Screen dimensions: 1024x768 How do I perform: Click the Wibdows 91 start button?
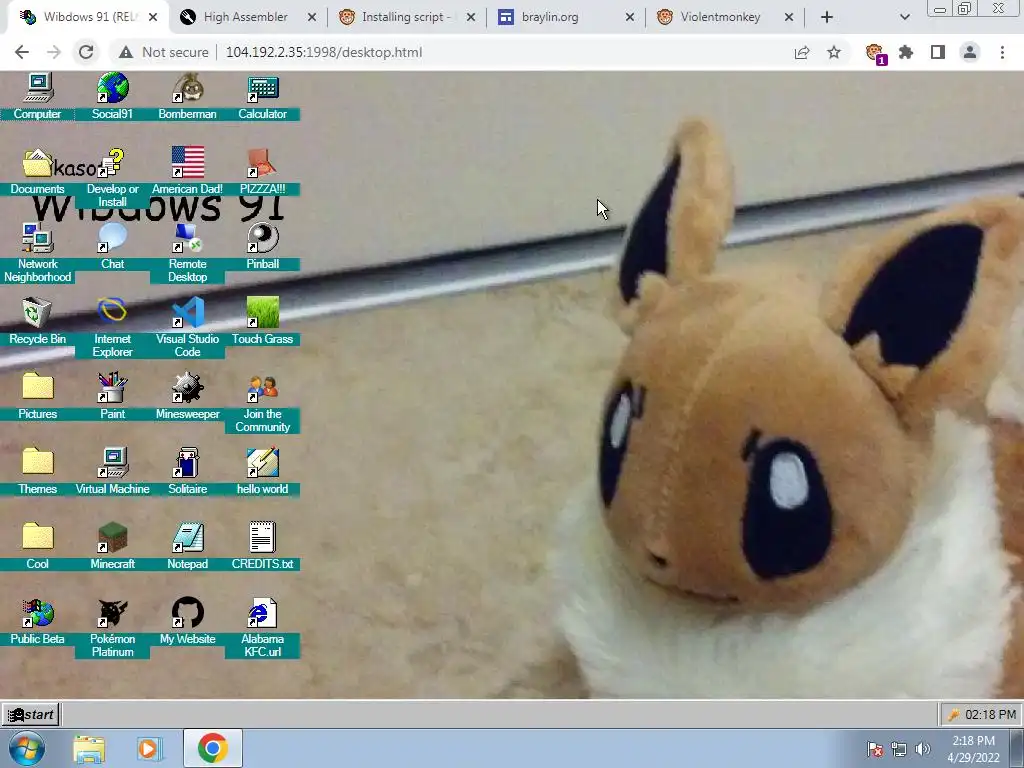click(31, 714)
